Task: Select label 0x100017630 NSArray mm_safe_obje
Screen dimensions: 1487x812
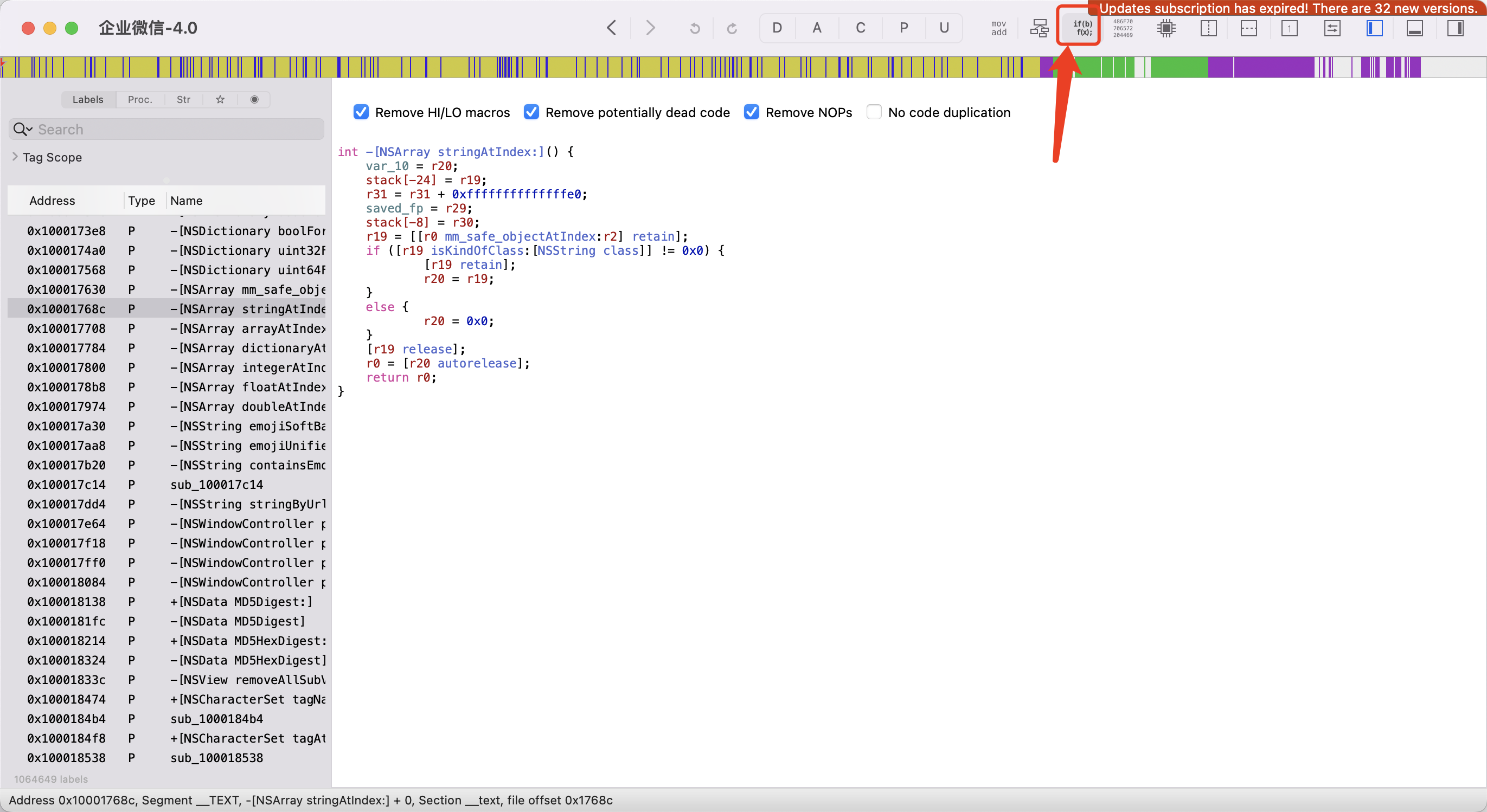Action: (166, 289)
